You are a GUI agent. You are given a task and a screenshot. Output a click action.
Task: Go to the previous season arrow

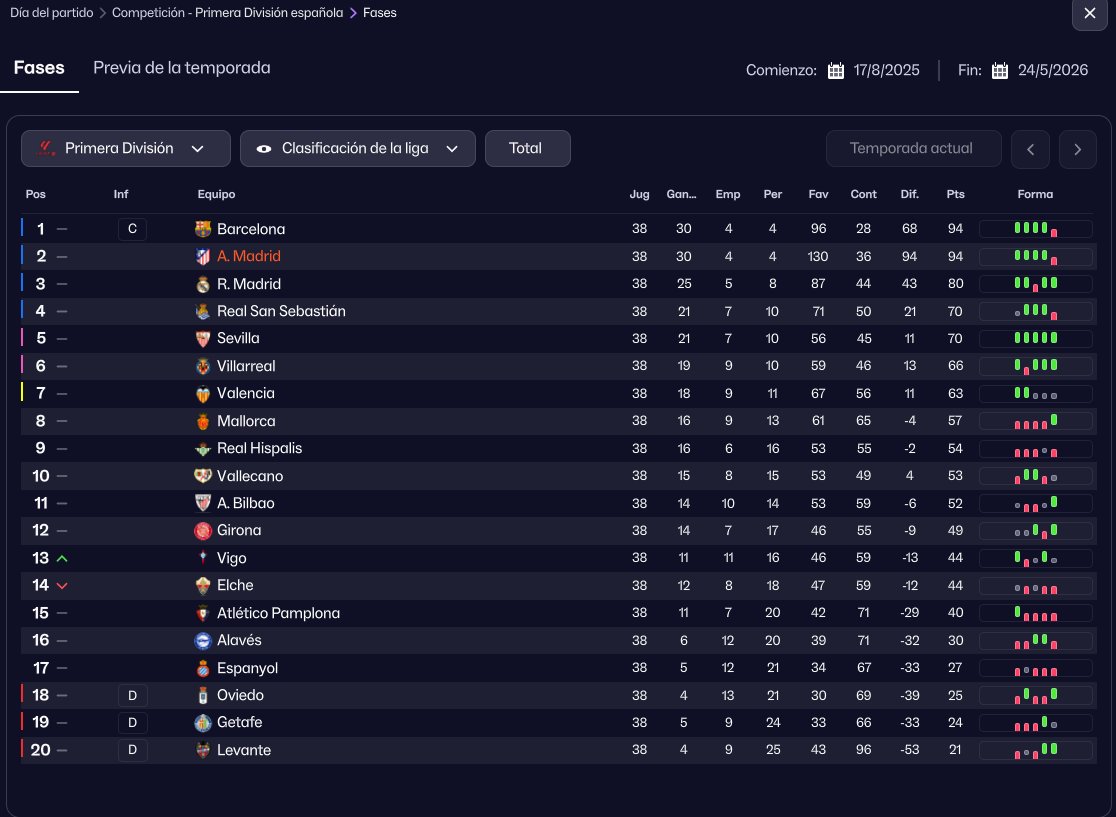1030,150
